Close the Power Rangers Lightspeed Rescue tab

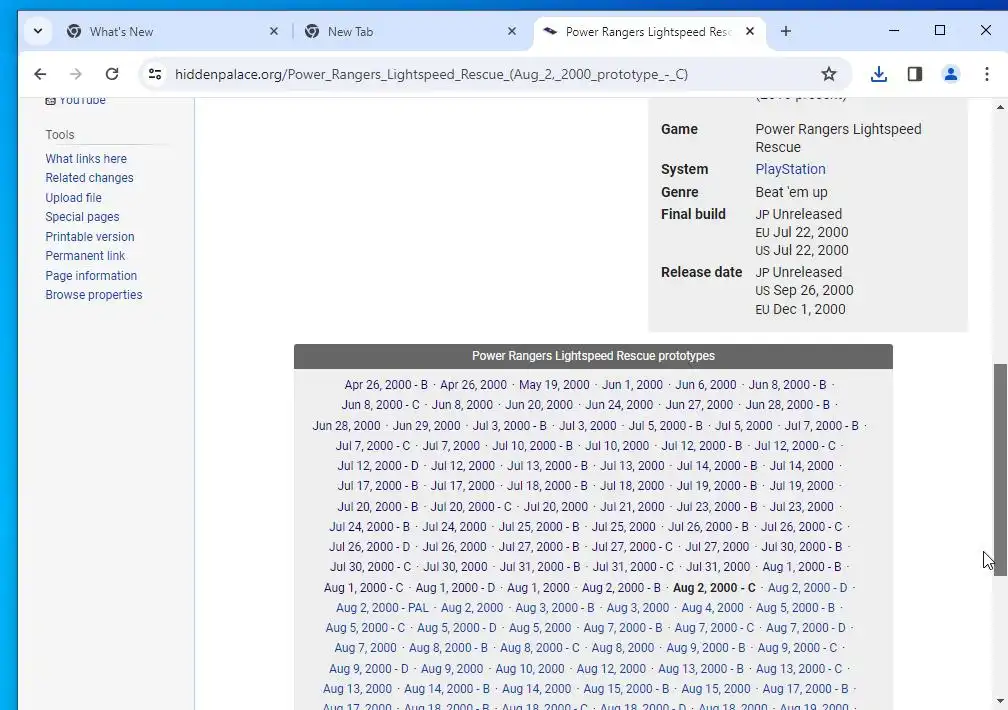[x=750, y=31]
